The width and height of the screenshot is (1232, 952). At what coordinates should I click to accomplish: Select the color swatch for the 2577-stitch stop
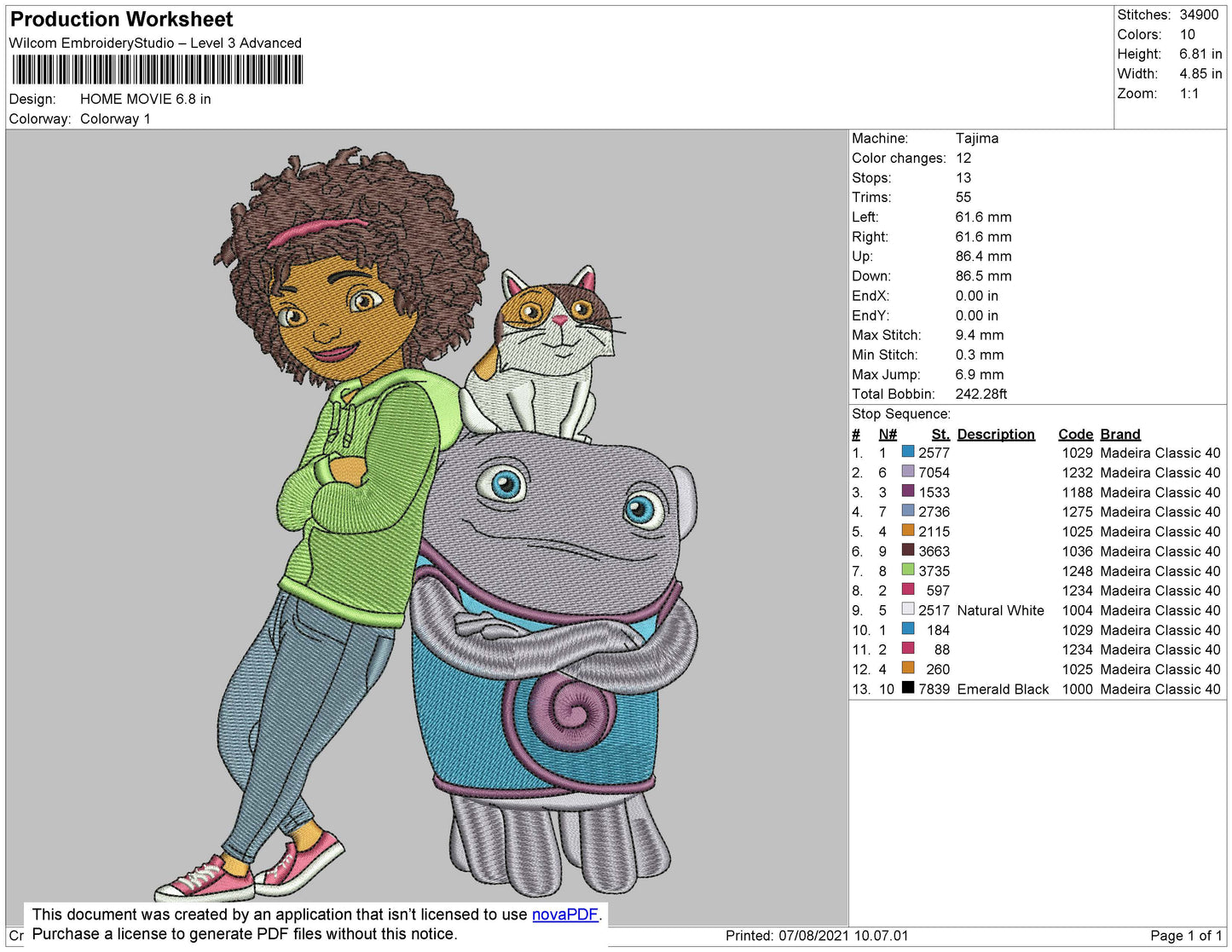point(908,453)
